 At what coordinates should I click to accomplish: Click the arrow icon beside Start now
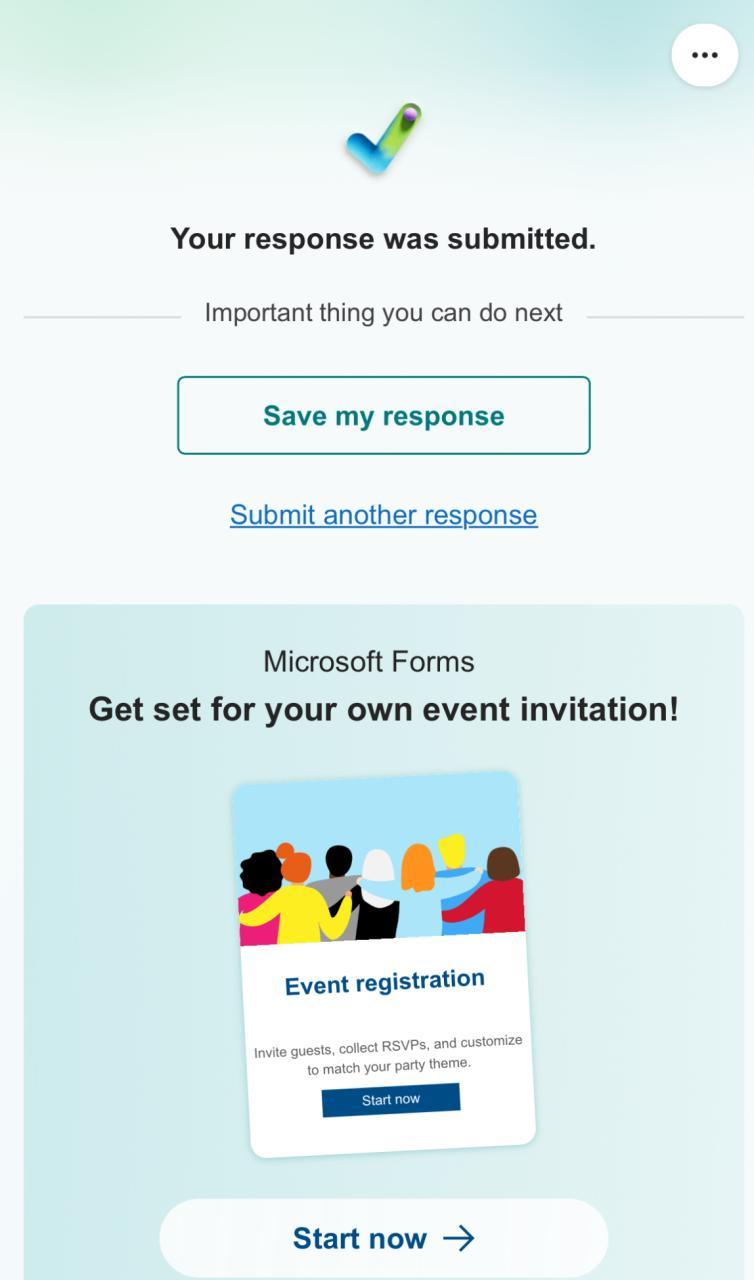[459, 1238]
